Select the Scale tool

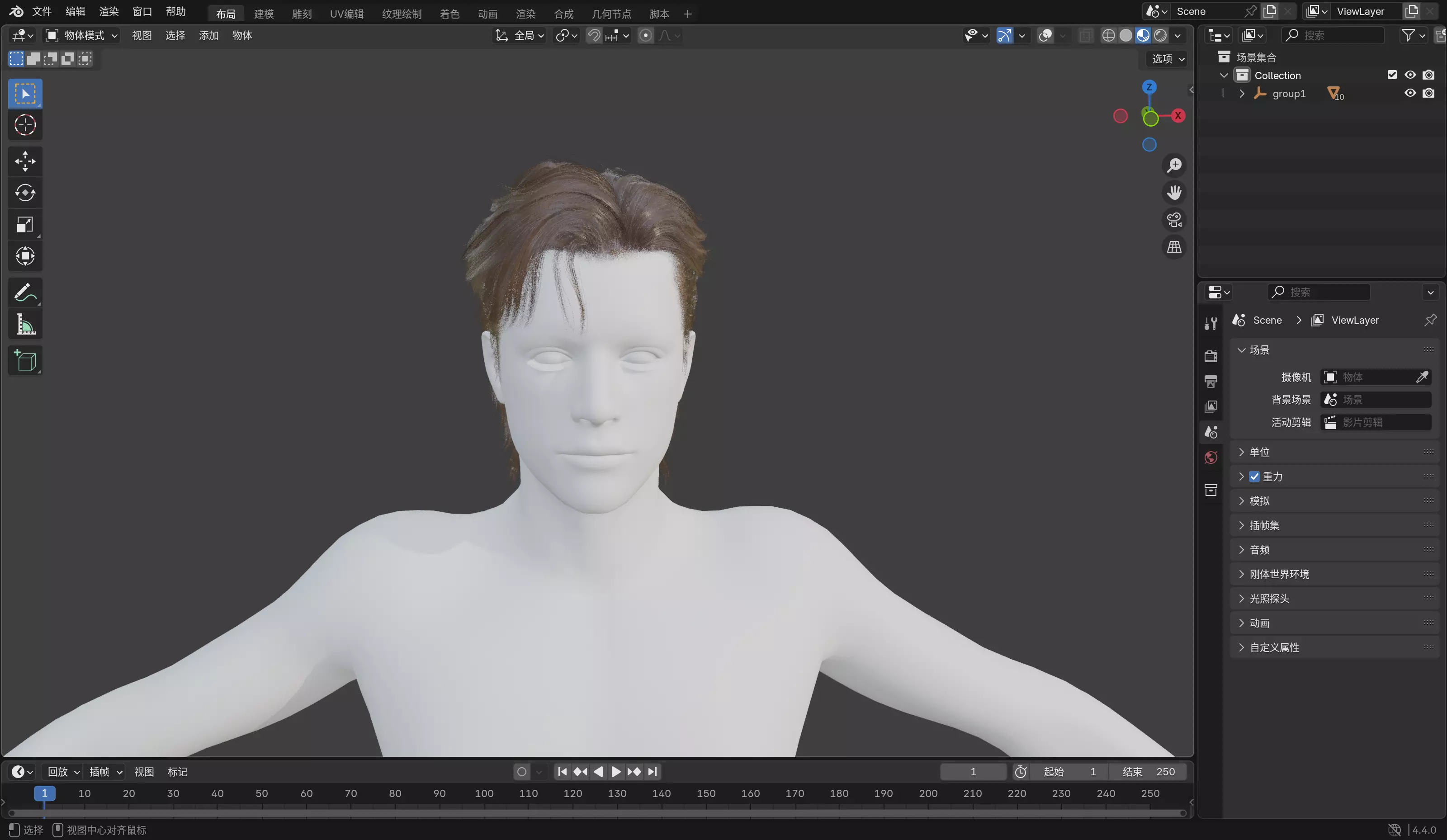[25, 225]
